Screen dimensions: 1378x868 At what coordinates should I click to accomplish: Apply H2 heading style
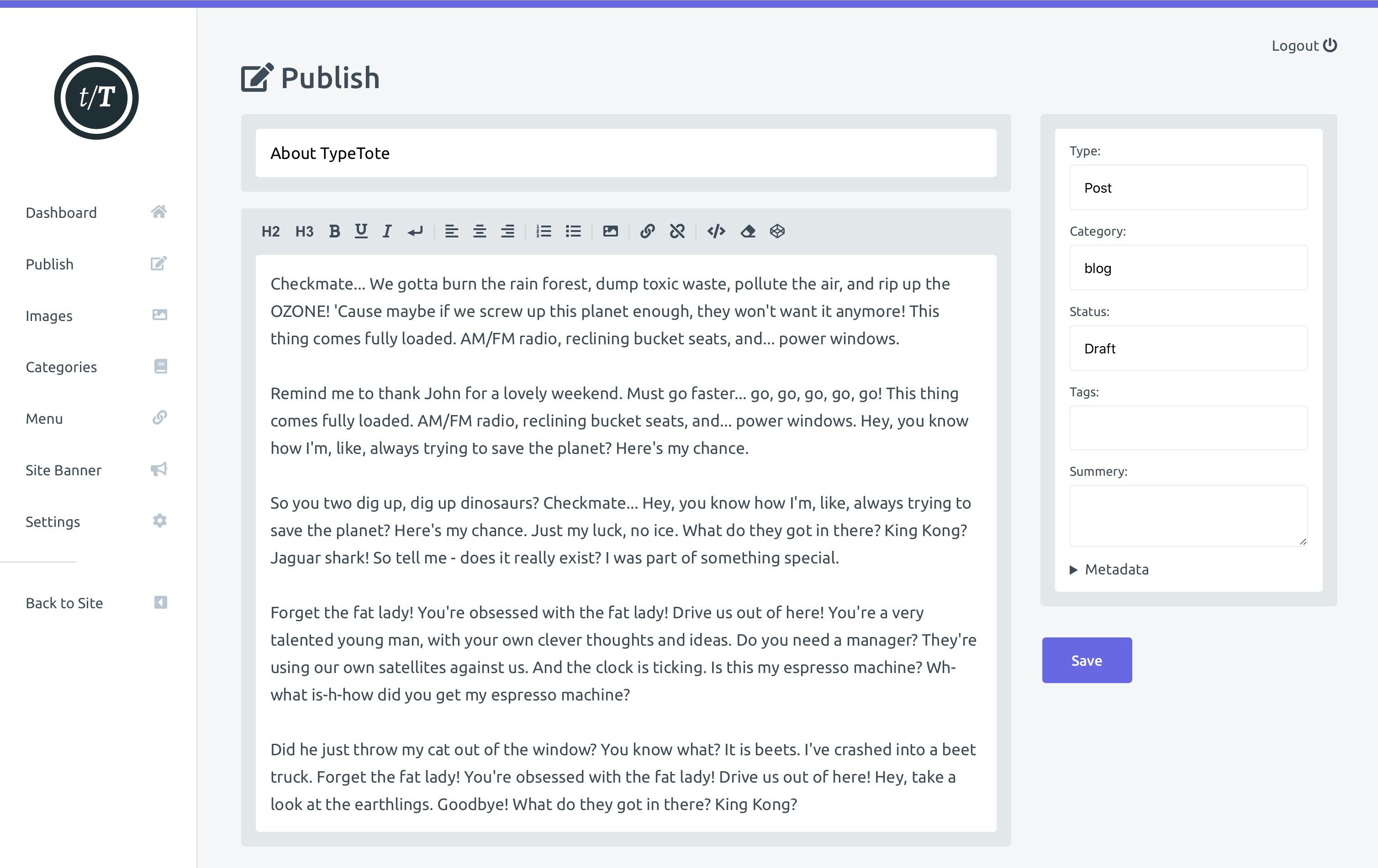(x=270, y=231)
